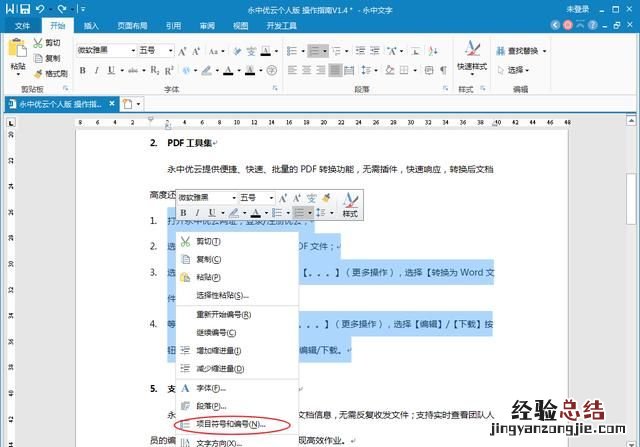This screenshot has height=447, width=640.
Task: Click the Quick Styles icon in ribbon
Action: 472,49
